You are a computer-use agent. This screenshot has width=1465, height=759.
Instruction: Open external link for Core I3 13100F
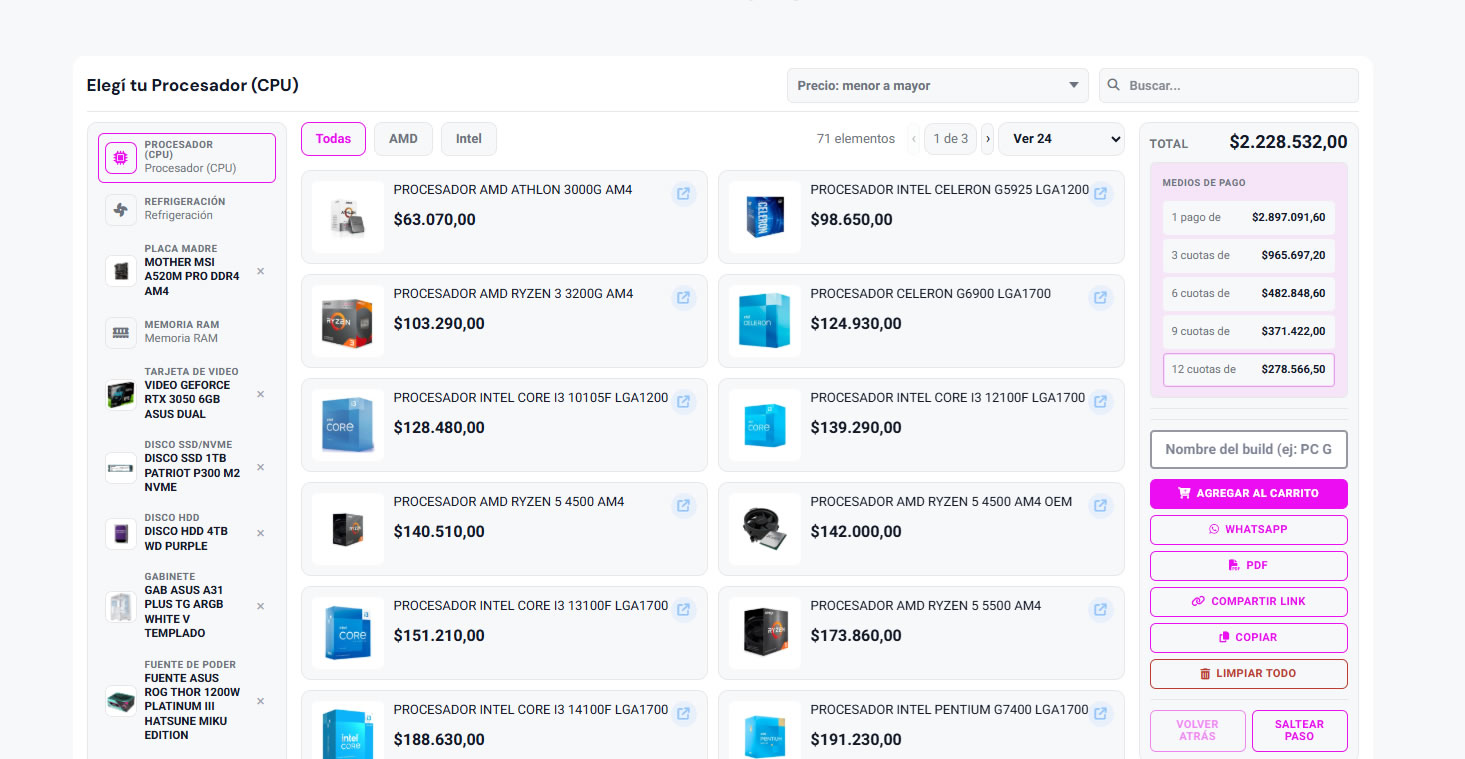coord(684,609)
